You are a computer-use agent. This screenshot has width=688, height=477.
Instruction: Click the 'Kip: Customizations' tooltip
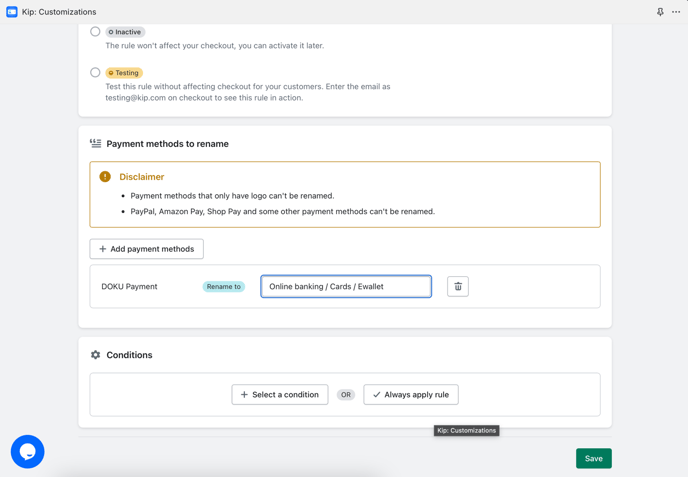pyautogui.click(x=466, y=430)
